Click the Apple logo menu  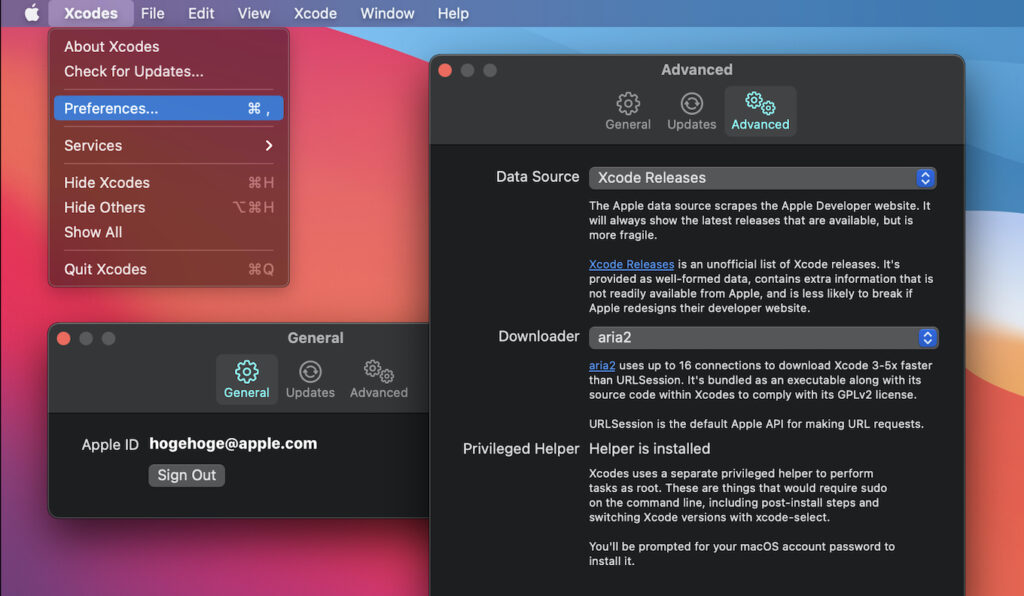point(32,13)
